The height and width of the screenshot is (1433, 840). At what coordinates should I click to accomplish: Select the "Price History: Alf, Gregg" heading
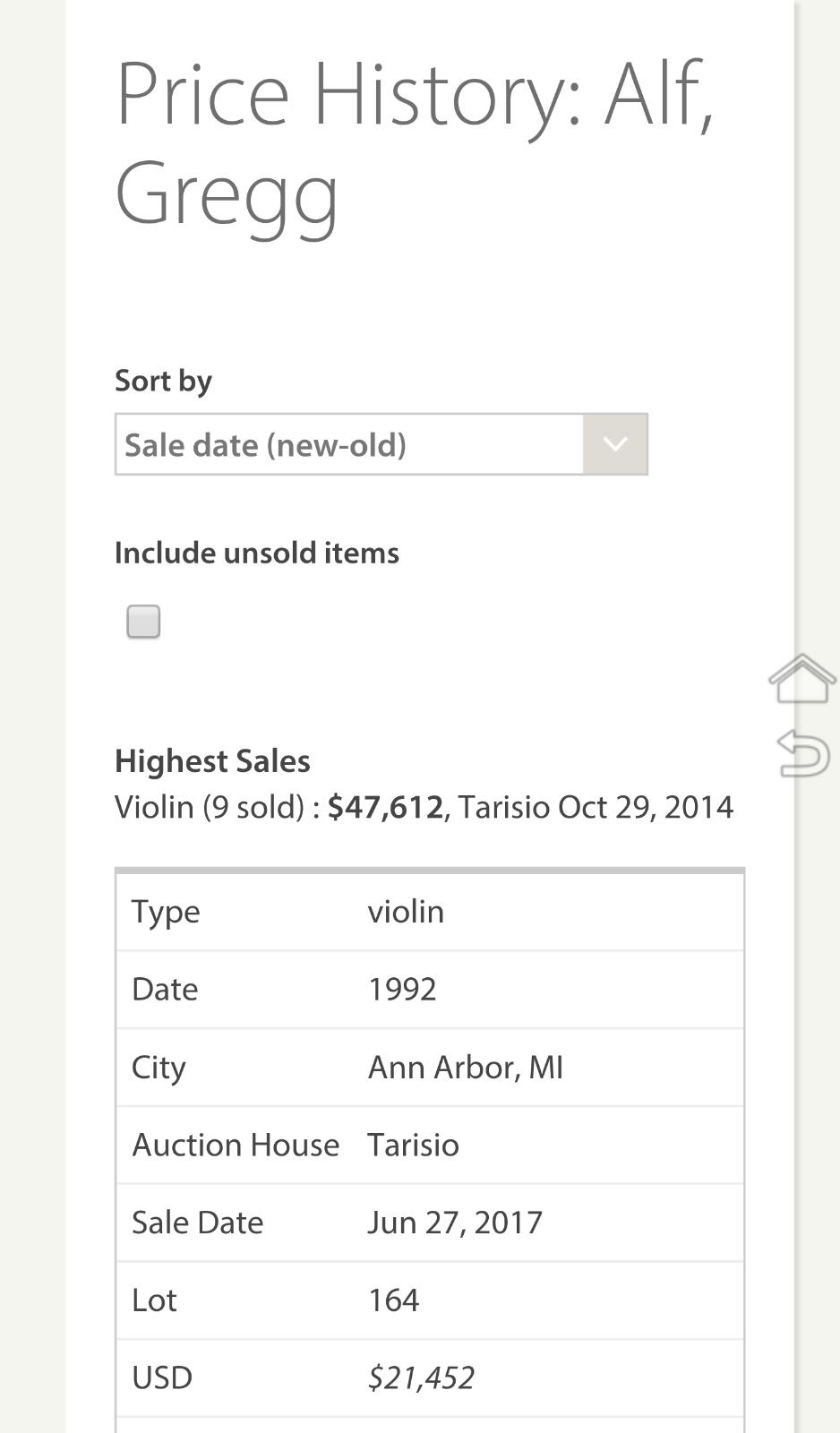coord(414,143)
